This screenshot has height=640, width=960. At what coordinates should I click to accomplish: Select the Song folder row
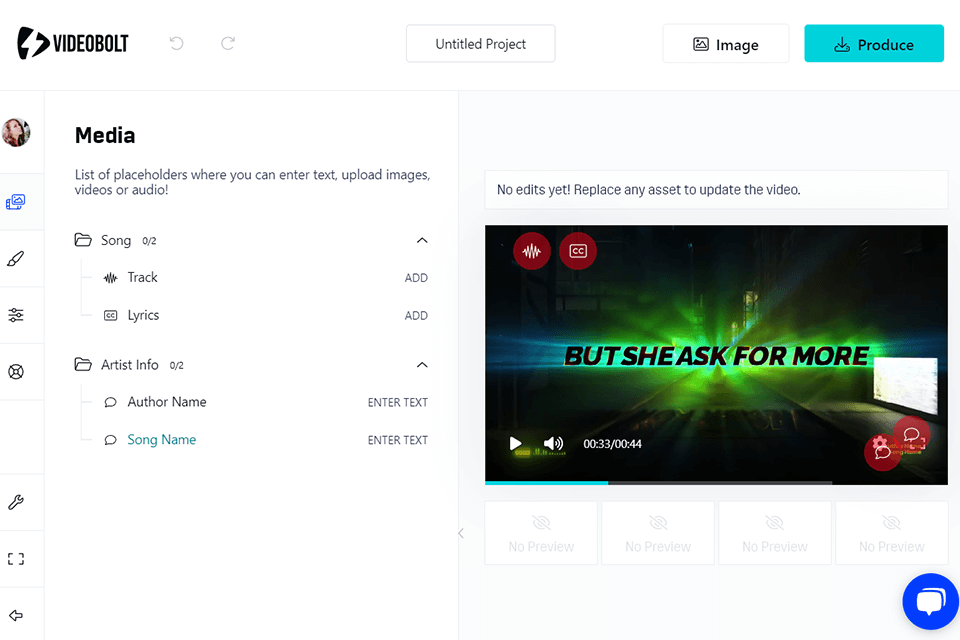coord(251,240)
